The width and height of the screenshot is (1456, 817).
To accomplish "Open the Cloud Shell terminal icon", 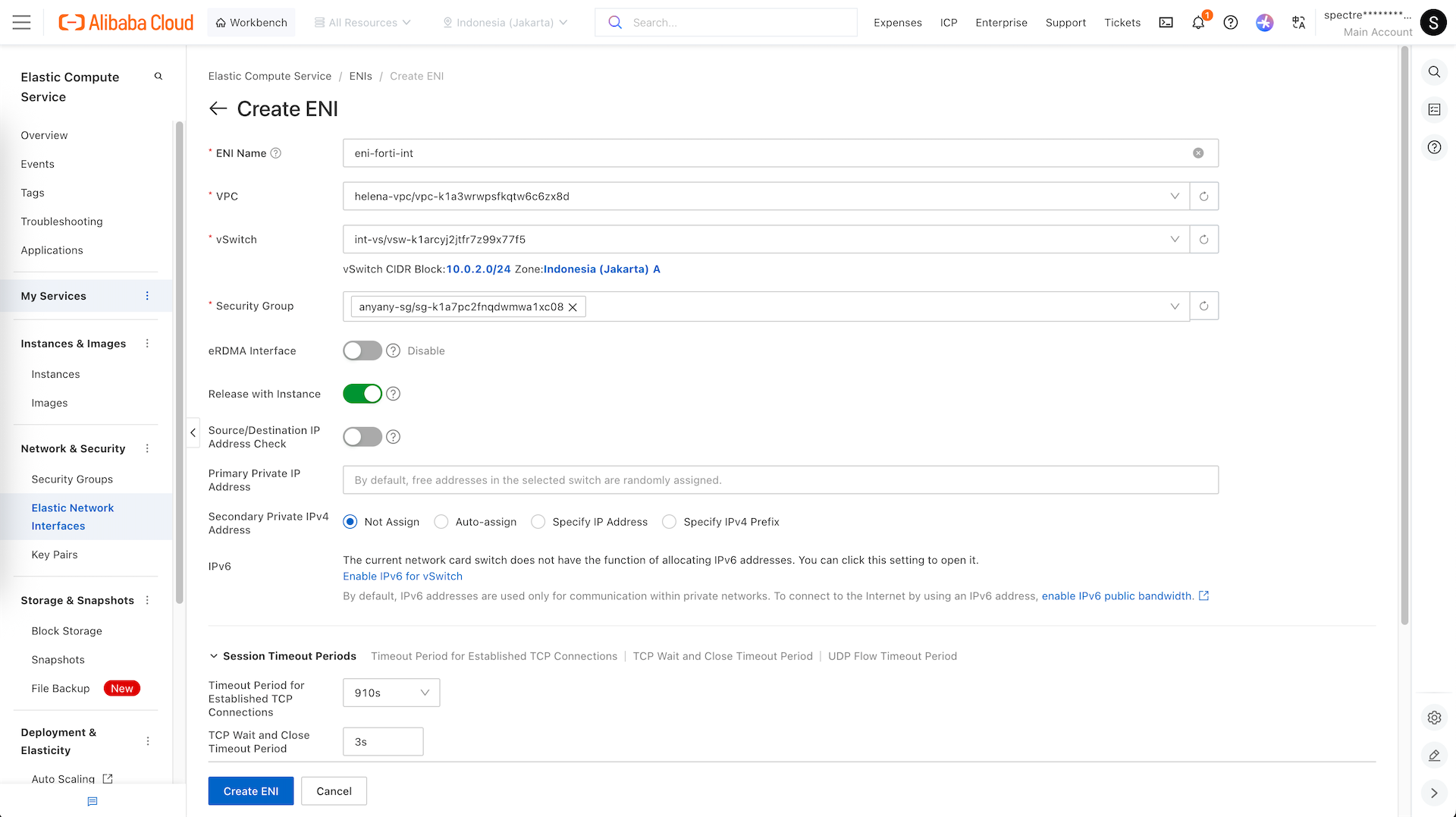I will point(1166,23).
